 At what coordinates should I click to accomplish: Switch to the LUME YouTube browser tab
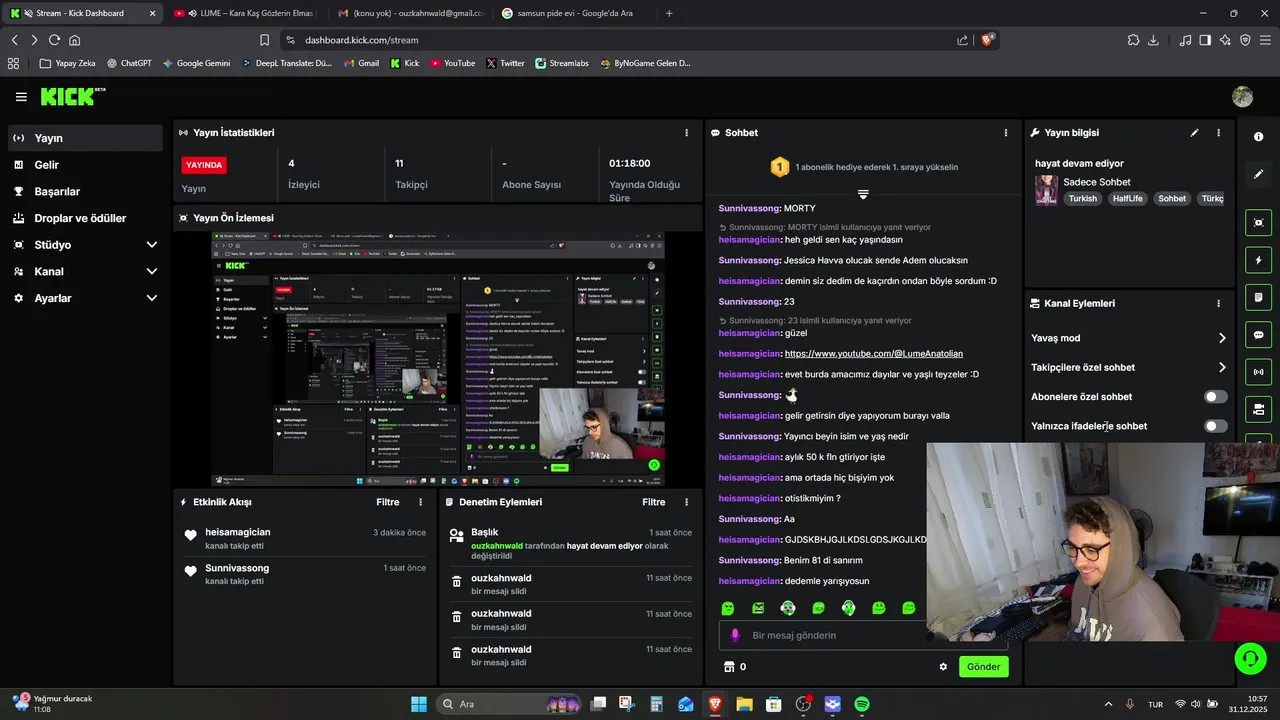tap(246, 13)
